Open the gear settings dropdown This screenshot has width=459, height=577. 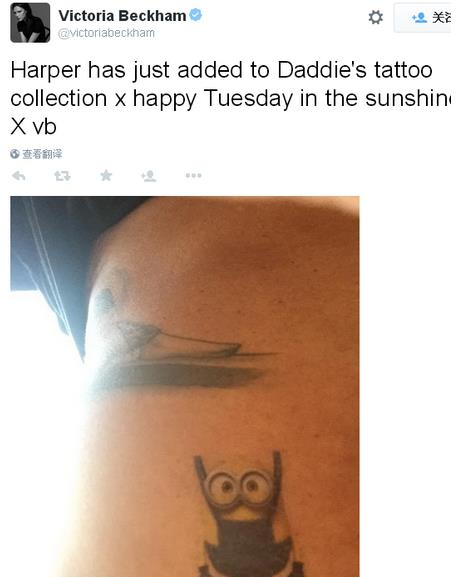pyautogui.click(x=375, y=17)
